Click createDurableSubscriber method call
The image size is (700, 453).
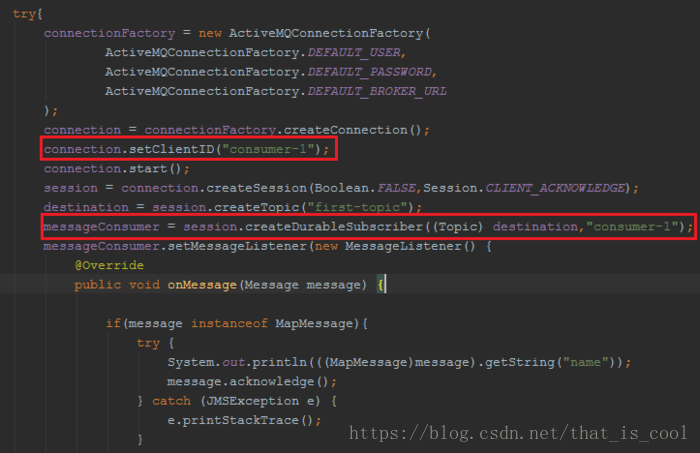pos(333,227)
